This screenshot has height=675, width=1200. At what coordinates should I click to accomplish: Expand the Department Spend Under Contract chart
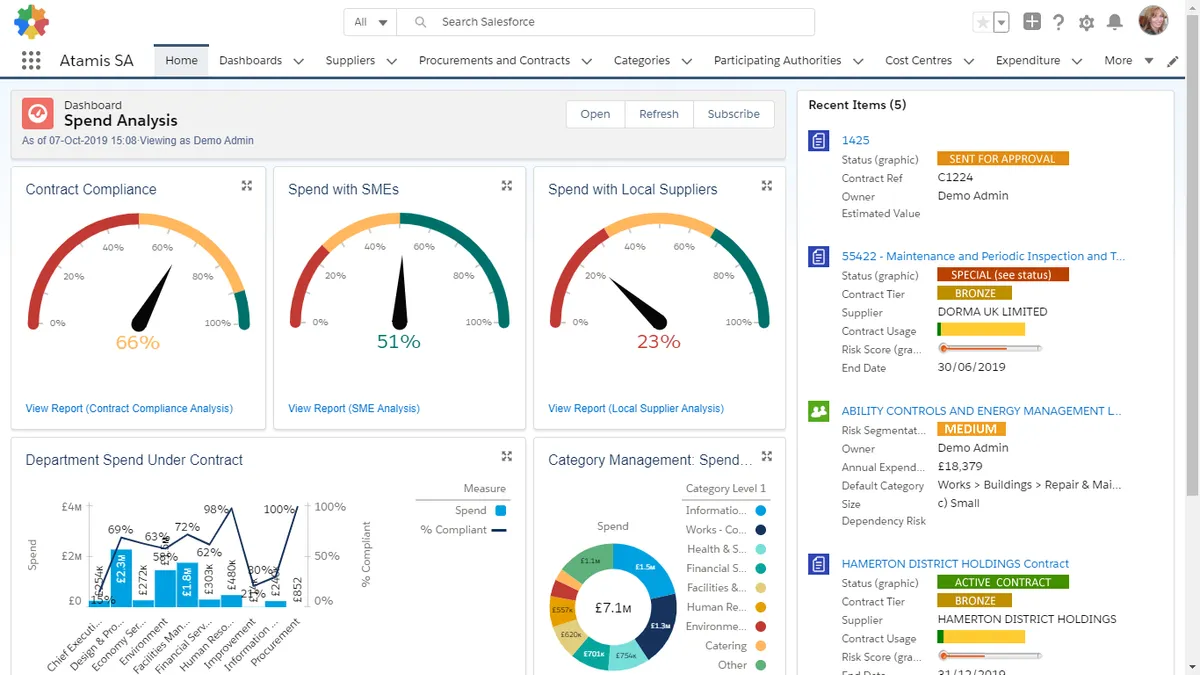(506, 456)
